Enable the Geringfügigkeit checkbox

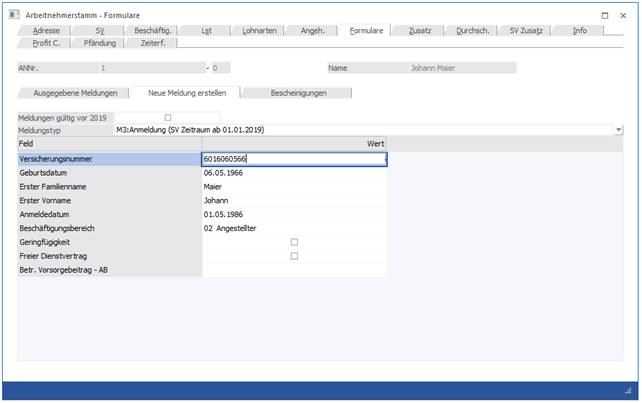point(294,242)
